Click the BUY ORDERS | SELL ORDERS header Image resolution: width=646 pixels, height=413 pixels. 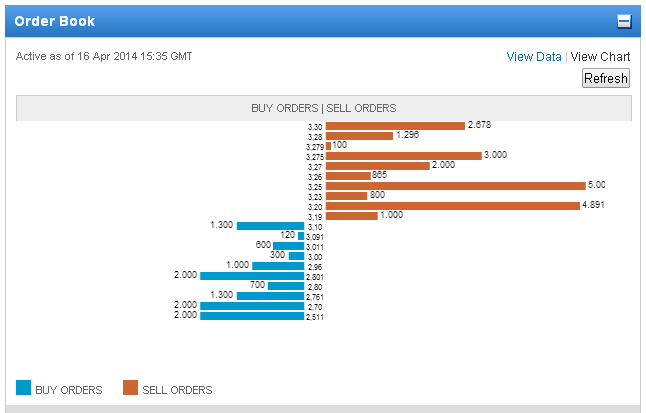(x=324, y=108)
